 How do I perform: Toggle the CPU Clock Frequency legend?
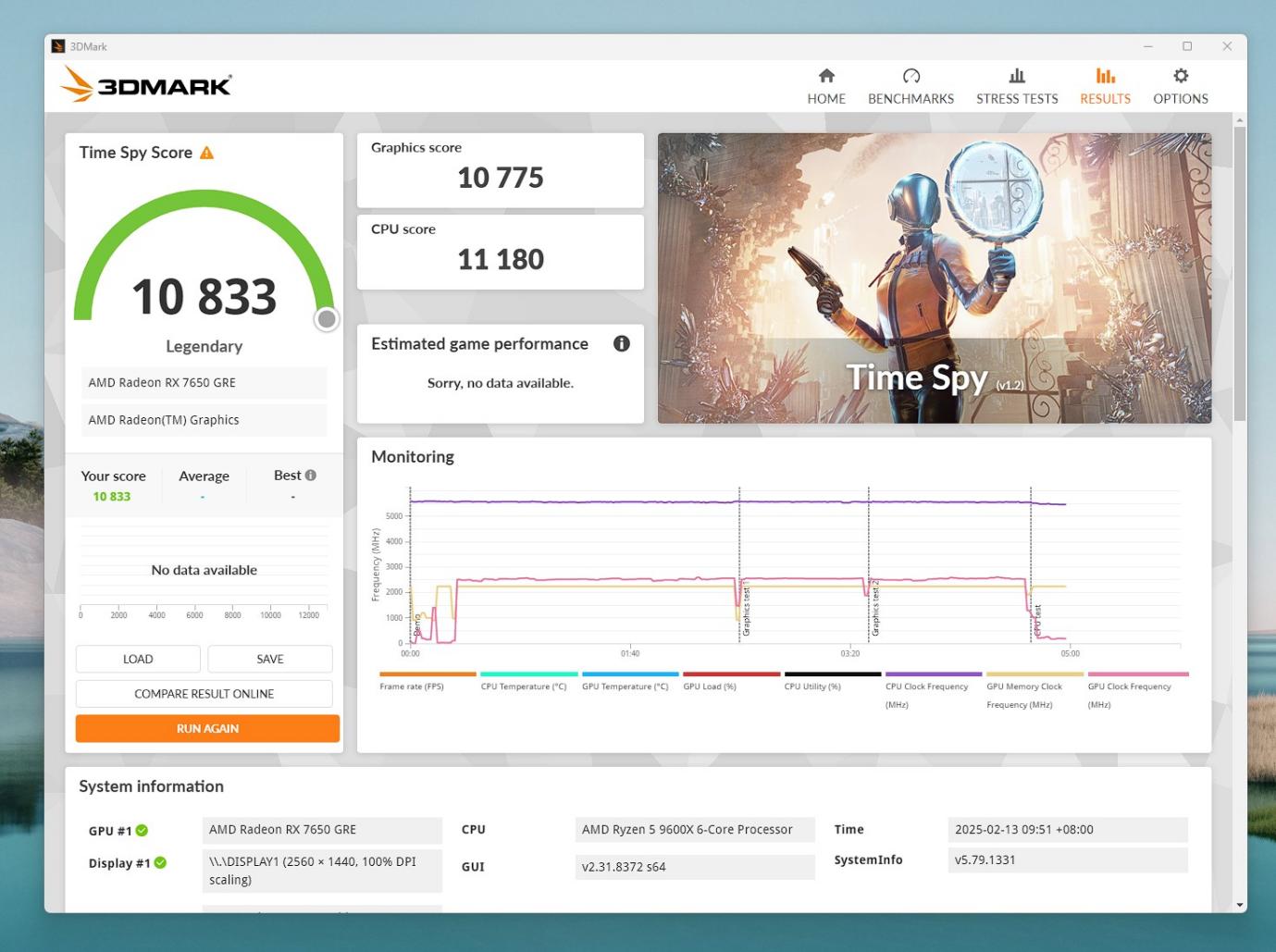point(934,691)
